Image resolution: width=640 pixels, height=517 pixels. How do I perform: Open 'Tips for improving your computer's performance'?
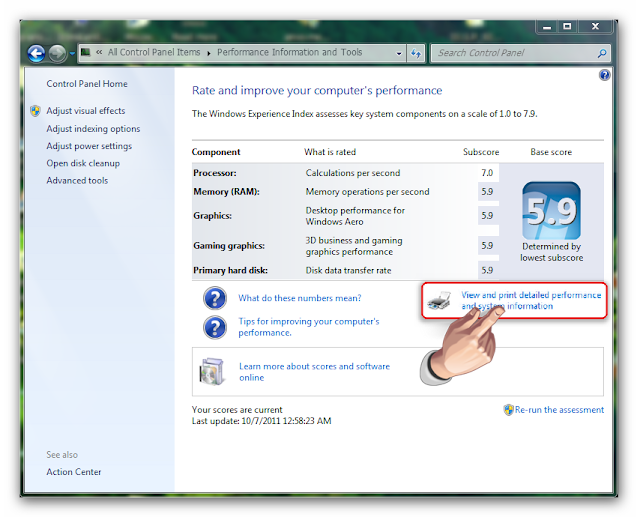tap(309, 327)
